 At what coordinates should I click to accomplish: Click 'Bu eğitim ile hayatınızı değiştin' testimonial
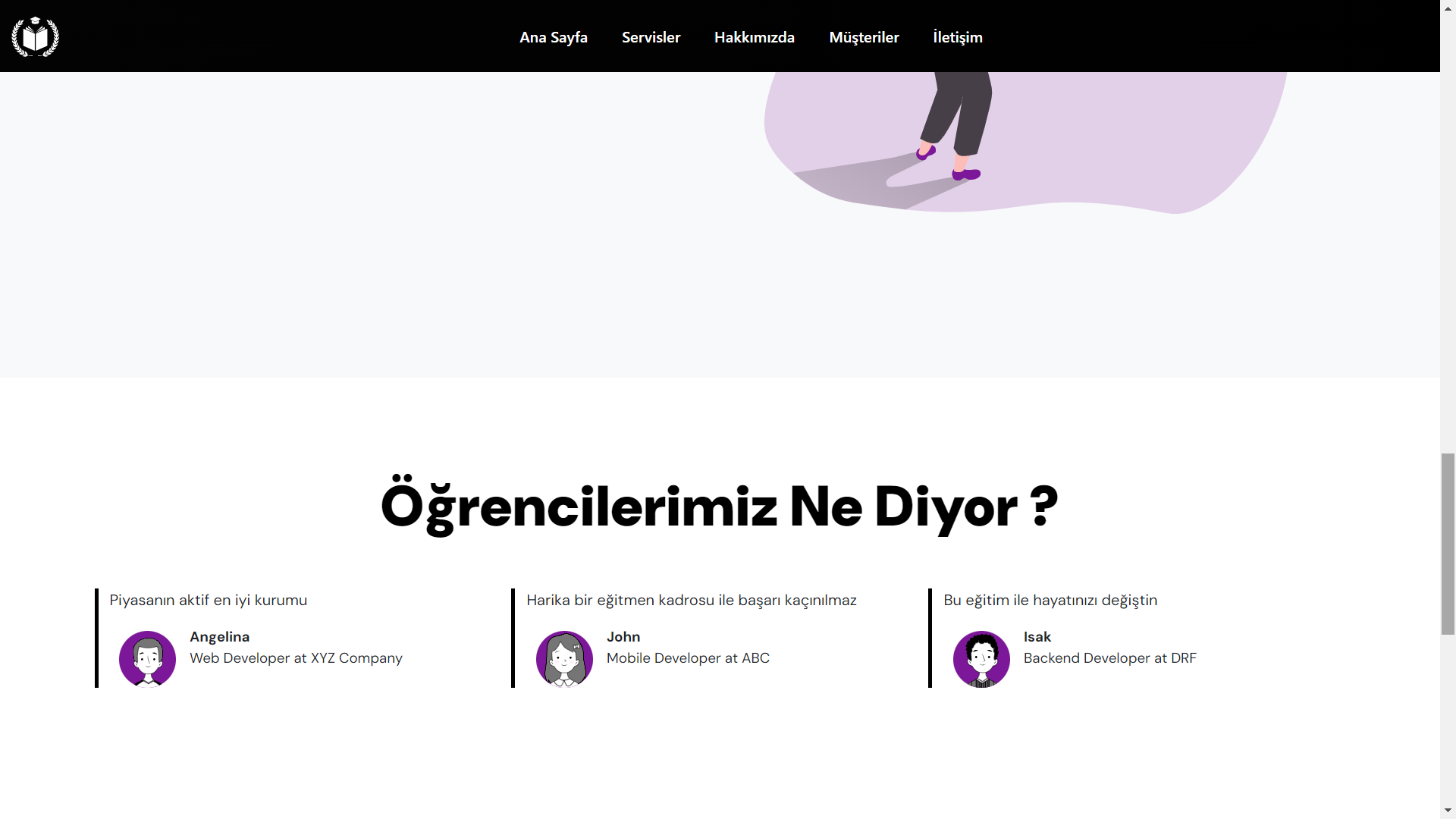point(1050,600)
